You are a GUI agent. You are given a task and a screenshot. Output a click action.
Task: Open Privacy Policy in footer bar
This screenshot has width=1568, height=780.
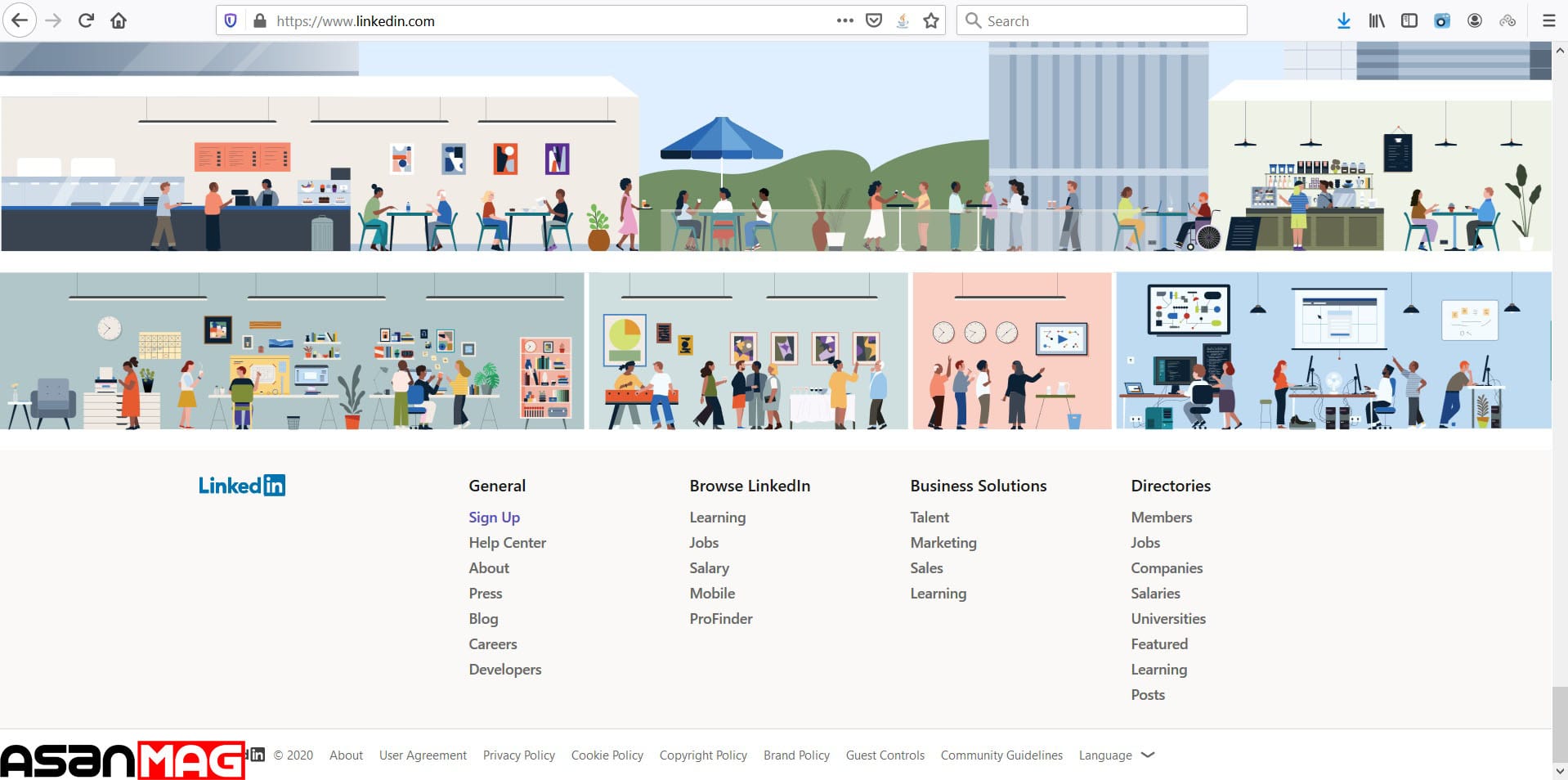coord(518,755)
